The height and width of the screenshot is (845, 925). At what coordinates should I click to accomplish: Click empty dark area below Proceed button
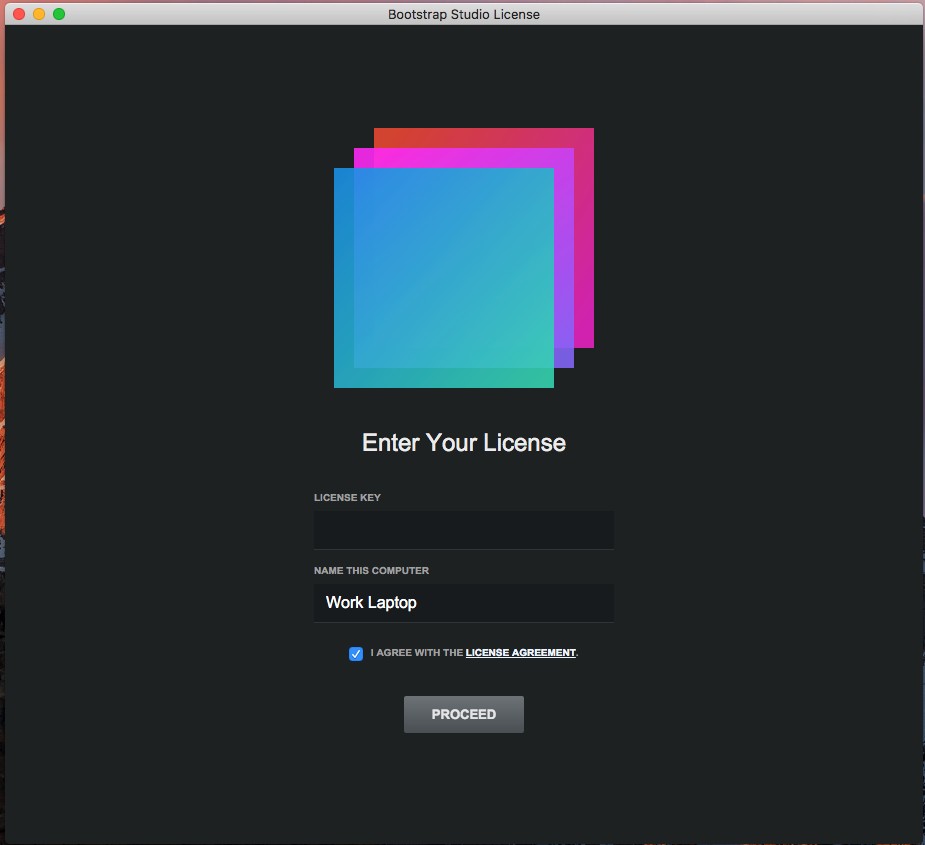click(x=463, y=790)
